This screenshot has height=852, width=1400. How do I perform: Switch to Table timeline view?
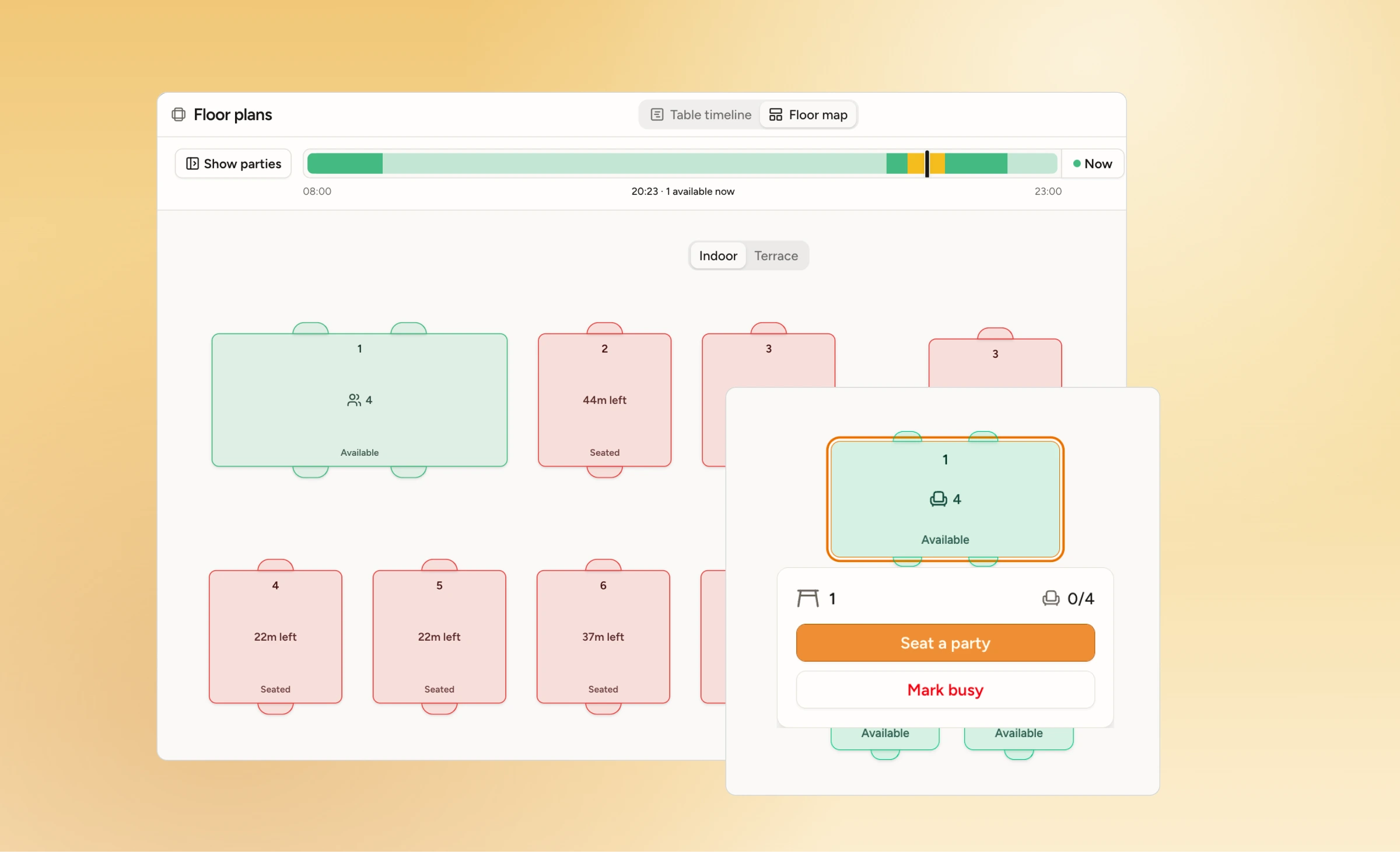(x=701, y=115)
